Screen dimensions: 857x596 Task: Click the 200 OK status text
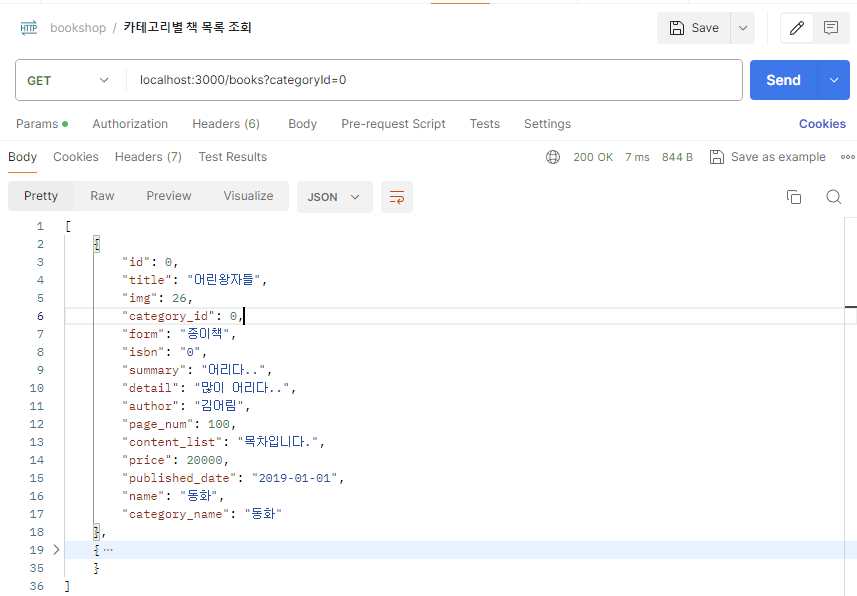pos(593,157)
